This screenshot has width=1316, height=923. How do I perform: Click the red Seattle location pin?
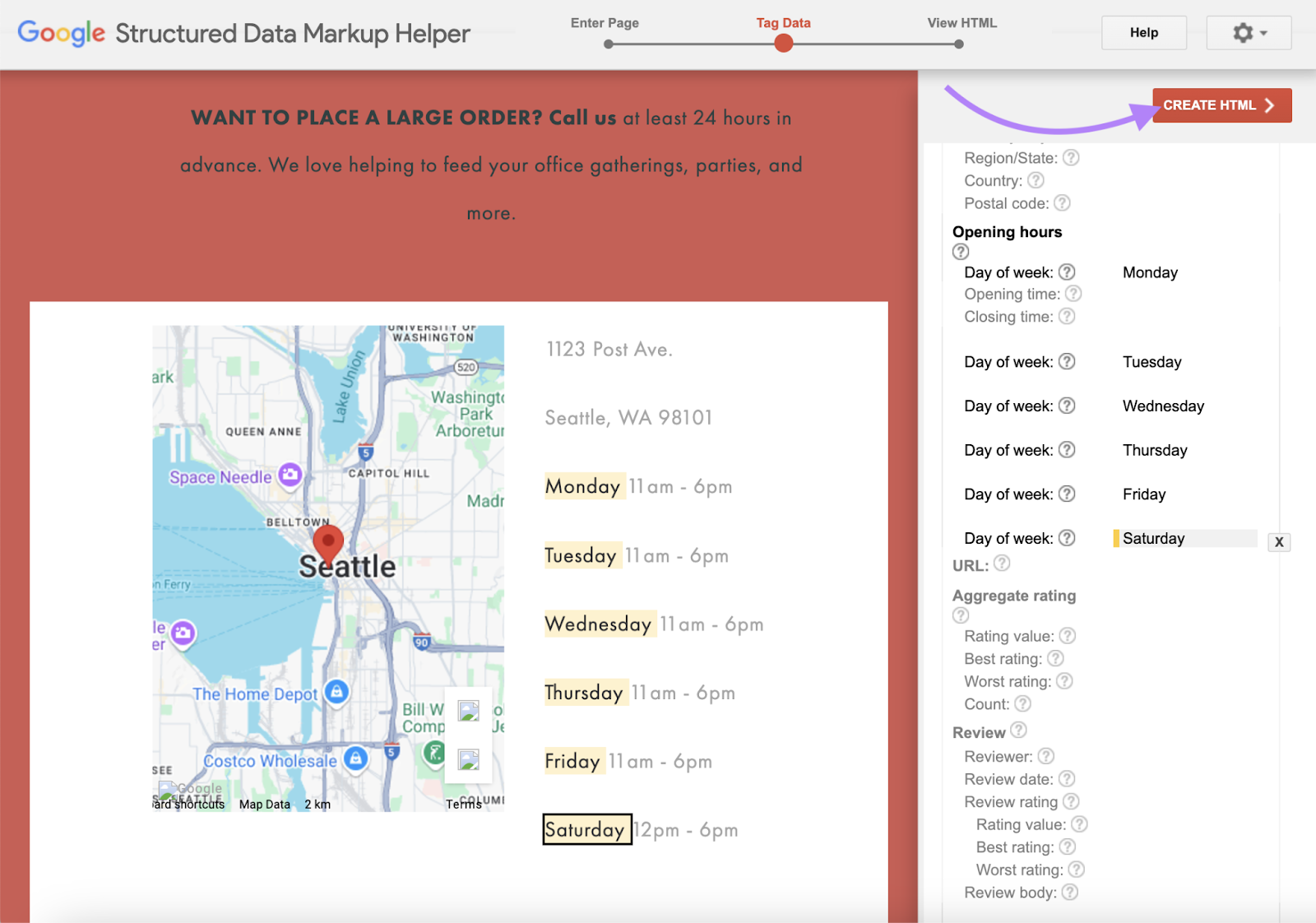click(x=328, y=544)
